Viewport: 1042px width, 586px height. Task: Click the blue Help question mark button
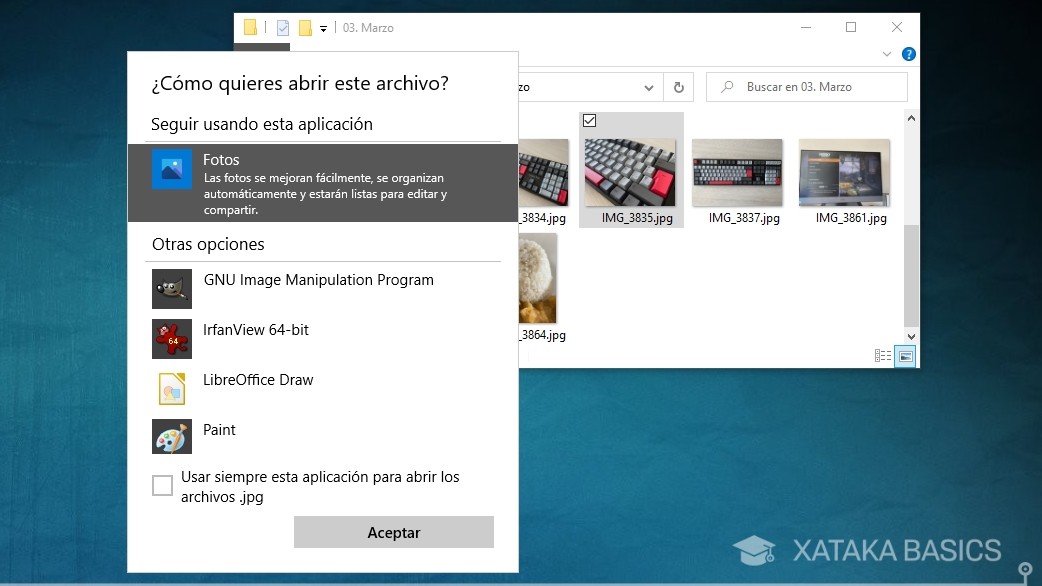tap(908, 54)
